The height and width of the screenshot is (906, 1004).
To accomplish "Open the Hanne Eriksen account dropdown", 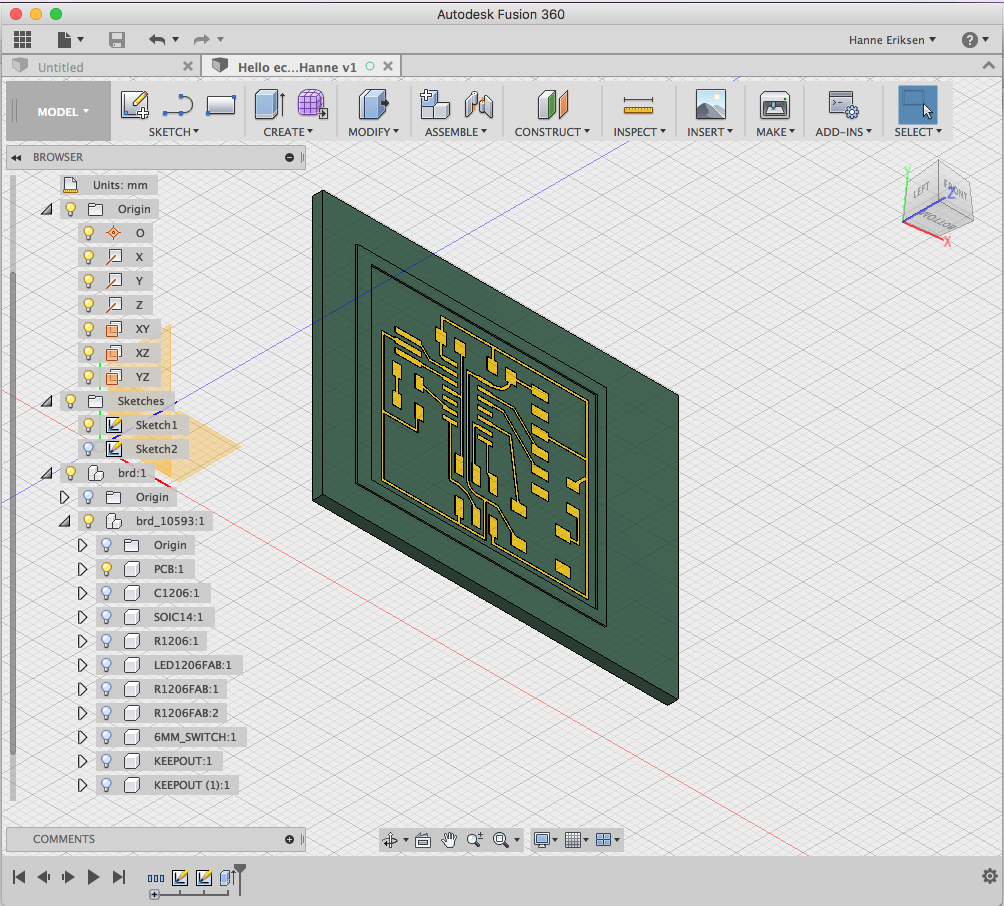I will 892,40.
